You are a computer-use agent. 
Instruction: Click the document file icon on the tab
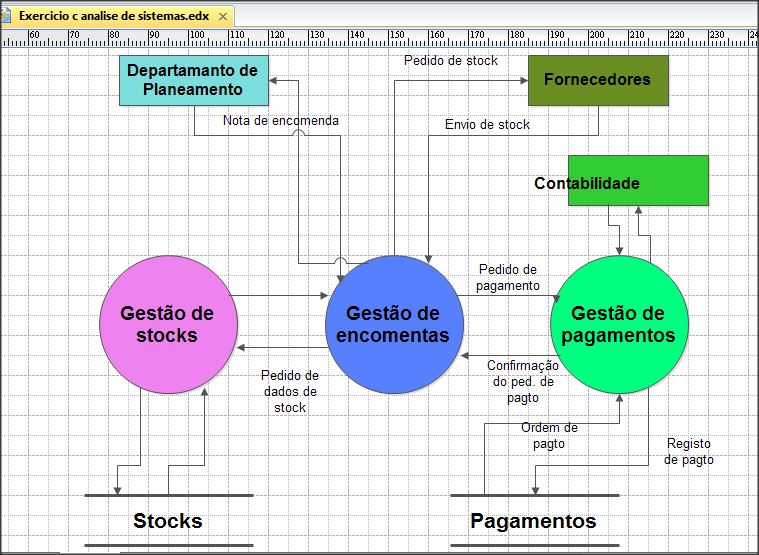pyautogui.click(x=6, y=17)
